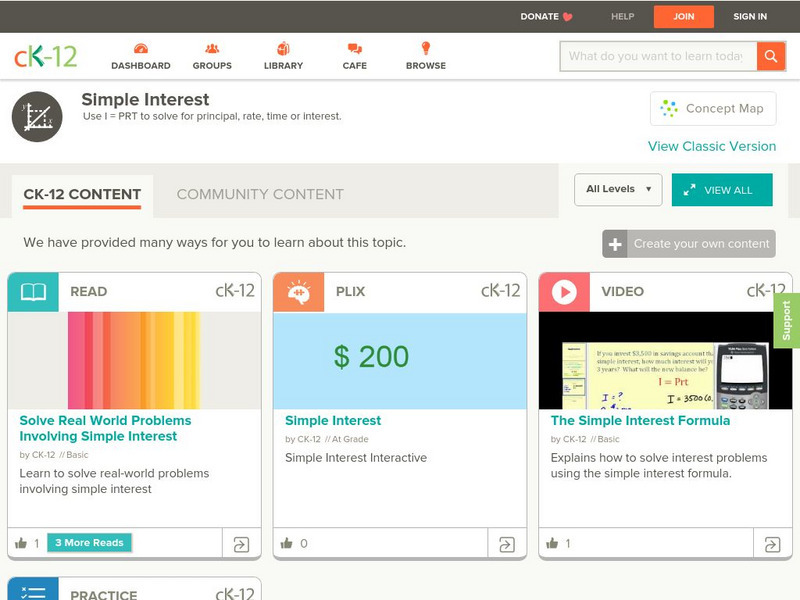Click the Sign In link
This screenshot has width=800, height=600.
(750, 17)
